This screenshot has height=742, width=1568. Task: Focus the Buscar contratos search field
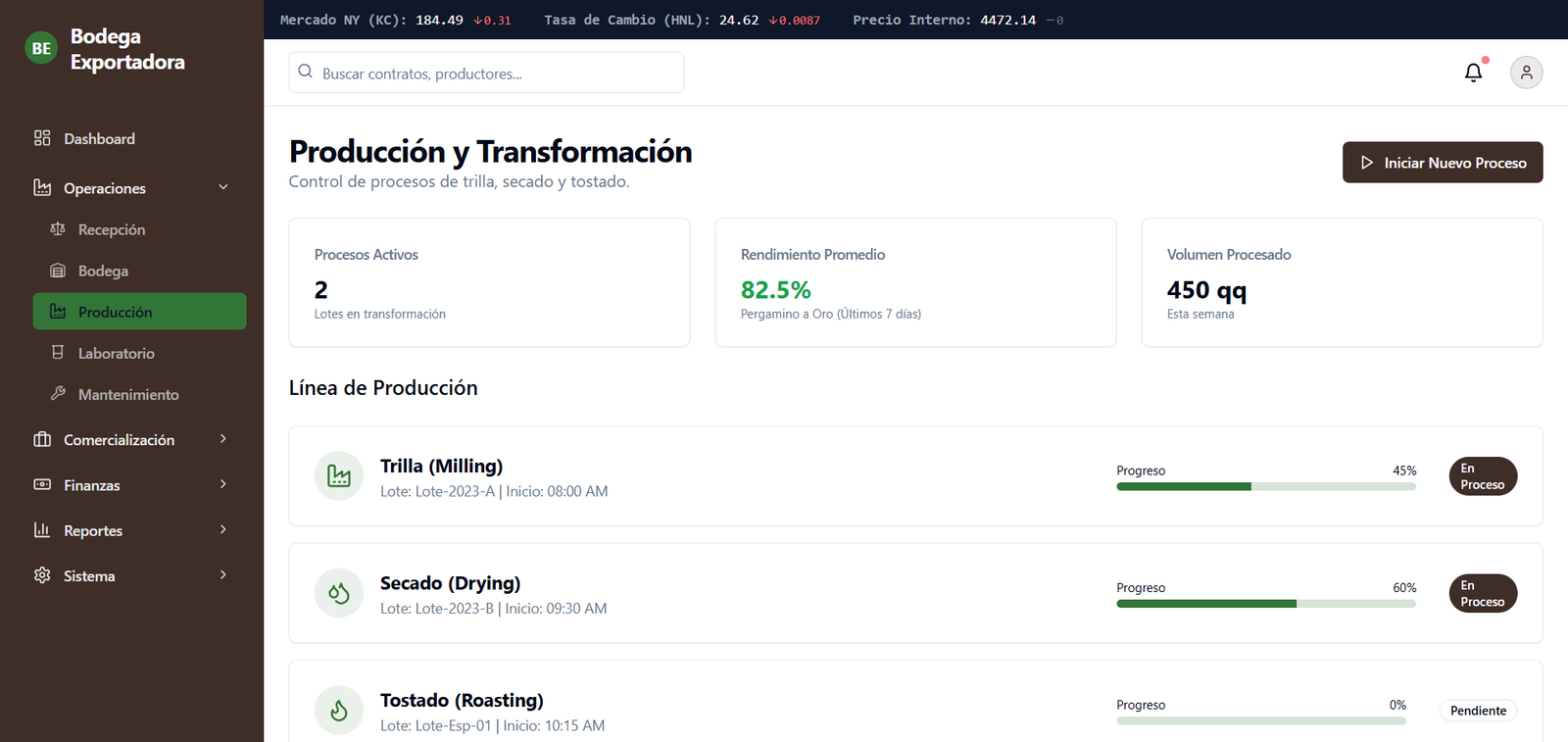(486, 73)
